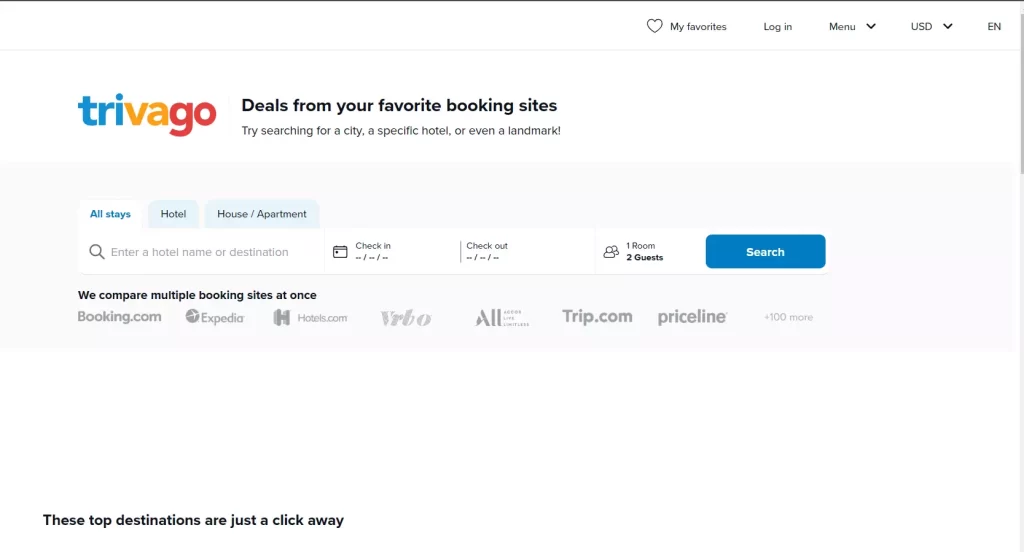Click the Vrbo logo
Screen dimensions: 1024x552
pyautogui.click(x=406, y=318)
